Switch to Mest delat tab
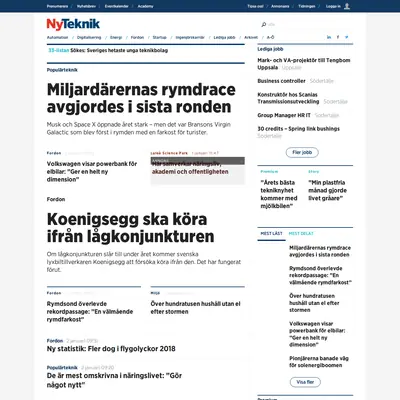The height and width of the screenshot is (400, 400). (301, 234)
